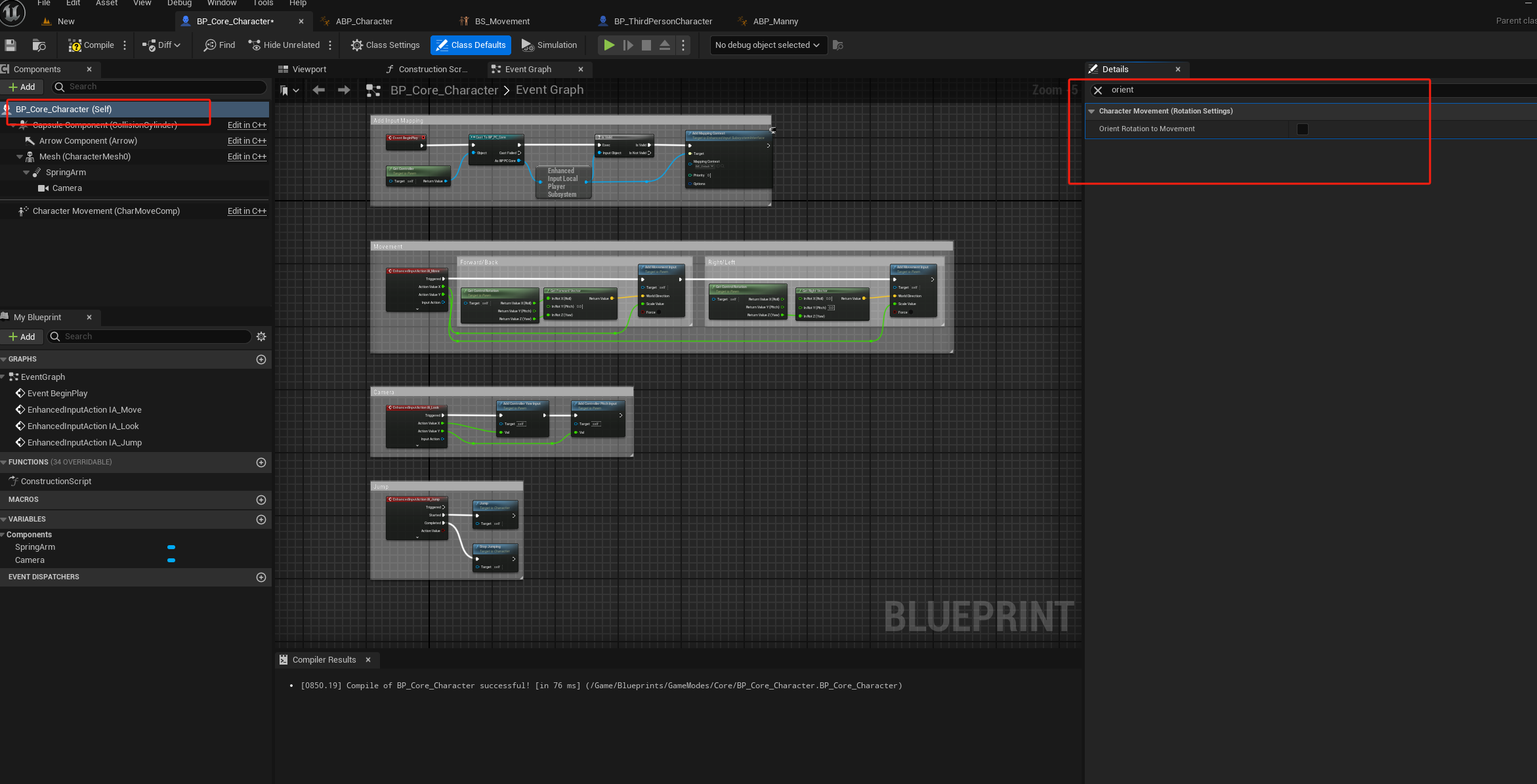The width and height of the screenshot is (1537, 784).
Task: Open the Diff dropdown arrow
Action: tap(177, 45)
